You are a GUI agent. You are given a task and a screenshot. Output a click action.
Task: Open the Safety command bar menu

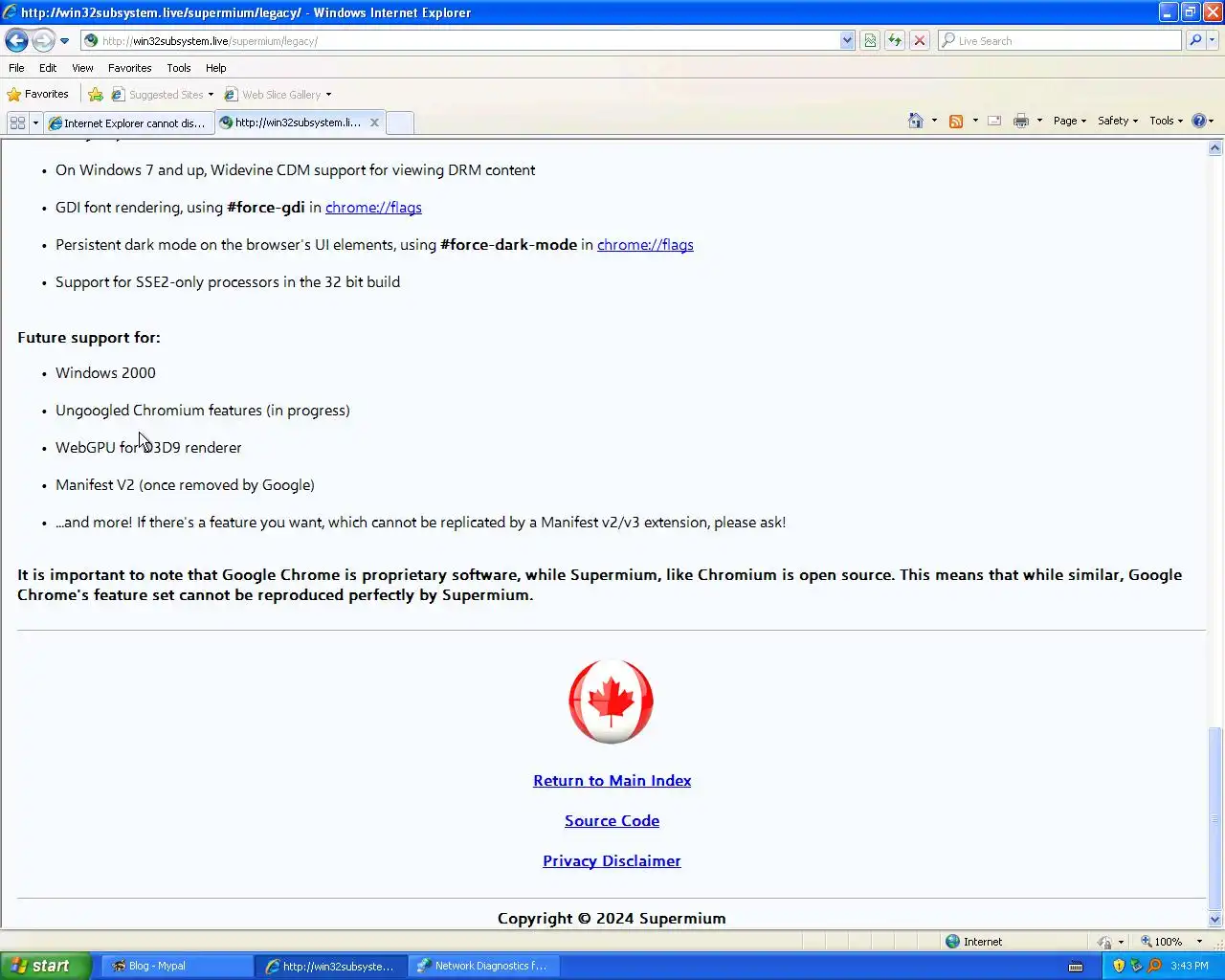coord(1118,121)
